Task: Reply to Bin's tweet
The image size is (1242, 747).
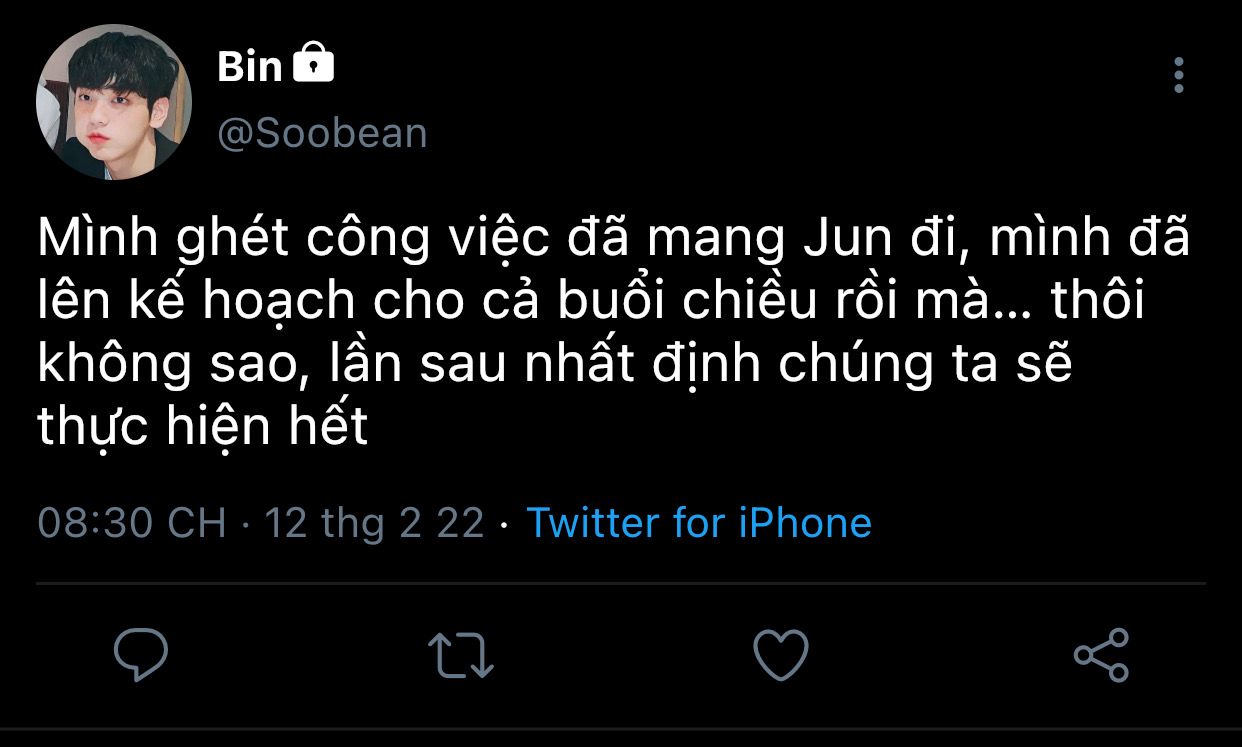Action: 140,655
